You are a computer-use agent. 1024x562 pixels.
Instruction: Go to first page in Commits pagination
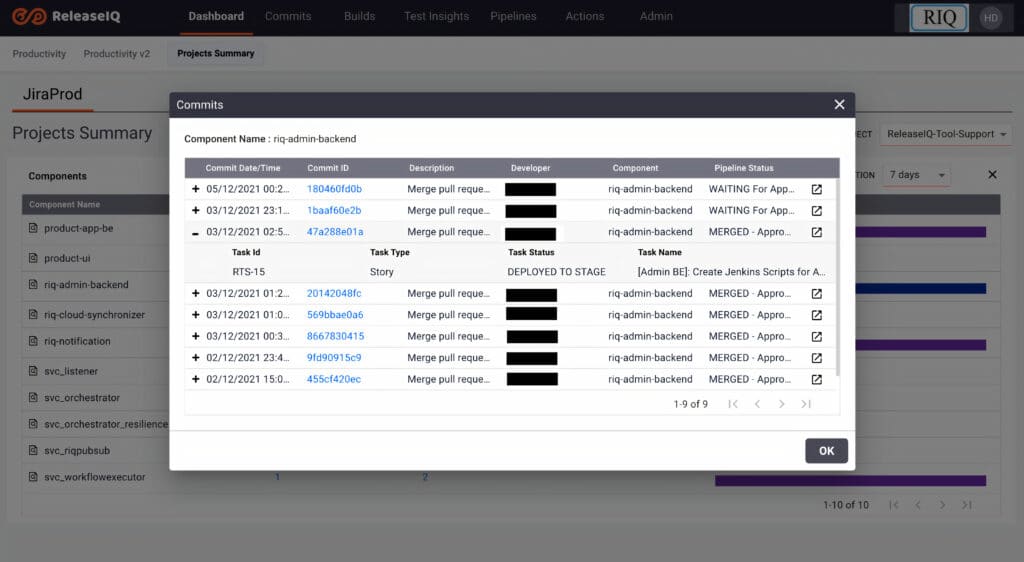733,404
